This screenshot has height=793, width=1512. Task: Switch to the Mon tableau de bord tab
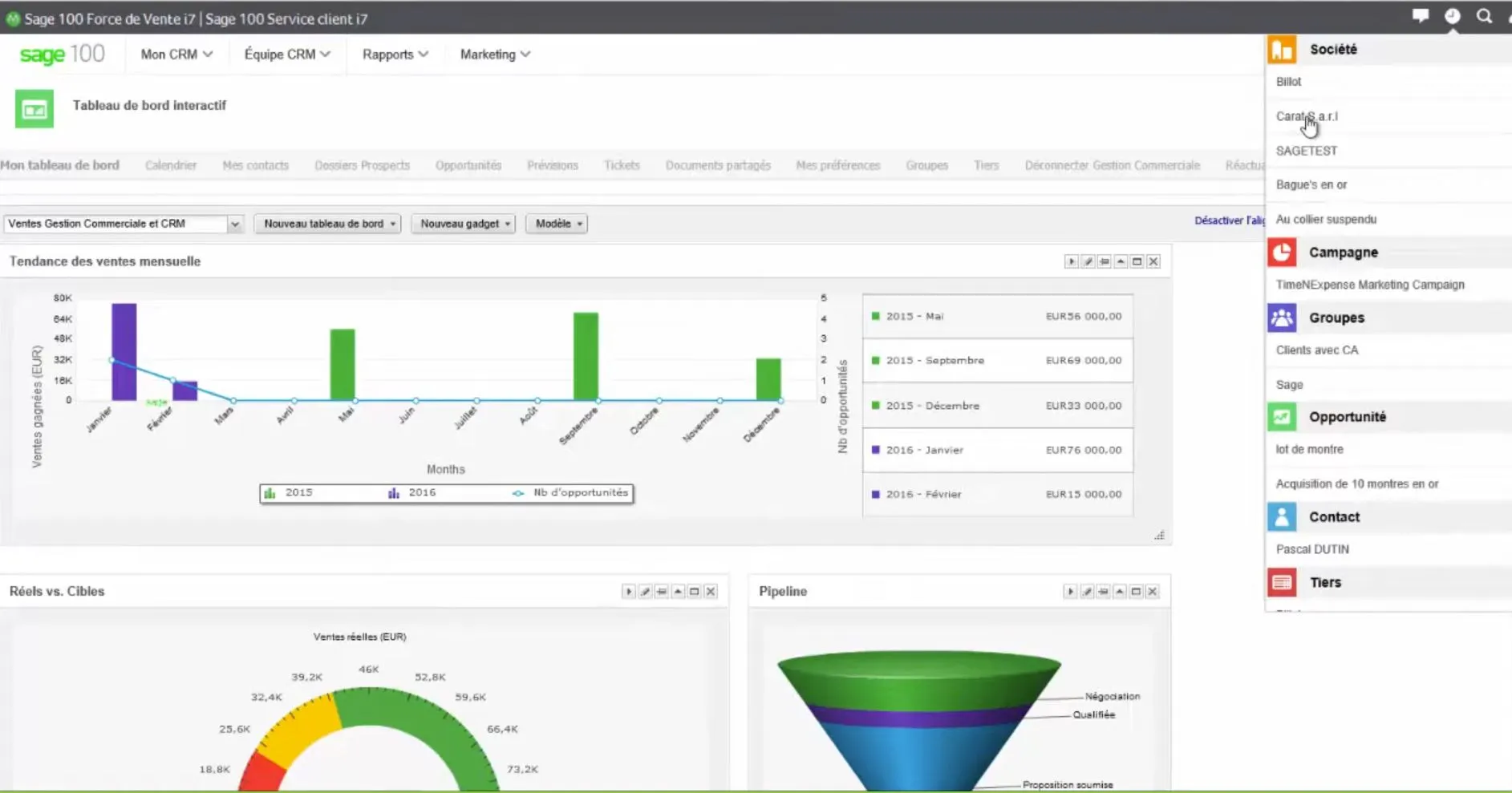click(x=59, y=165)
